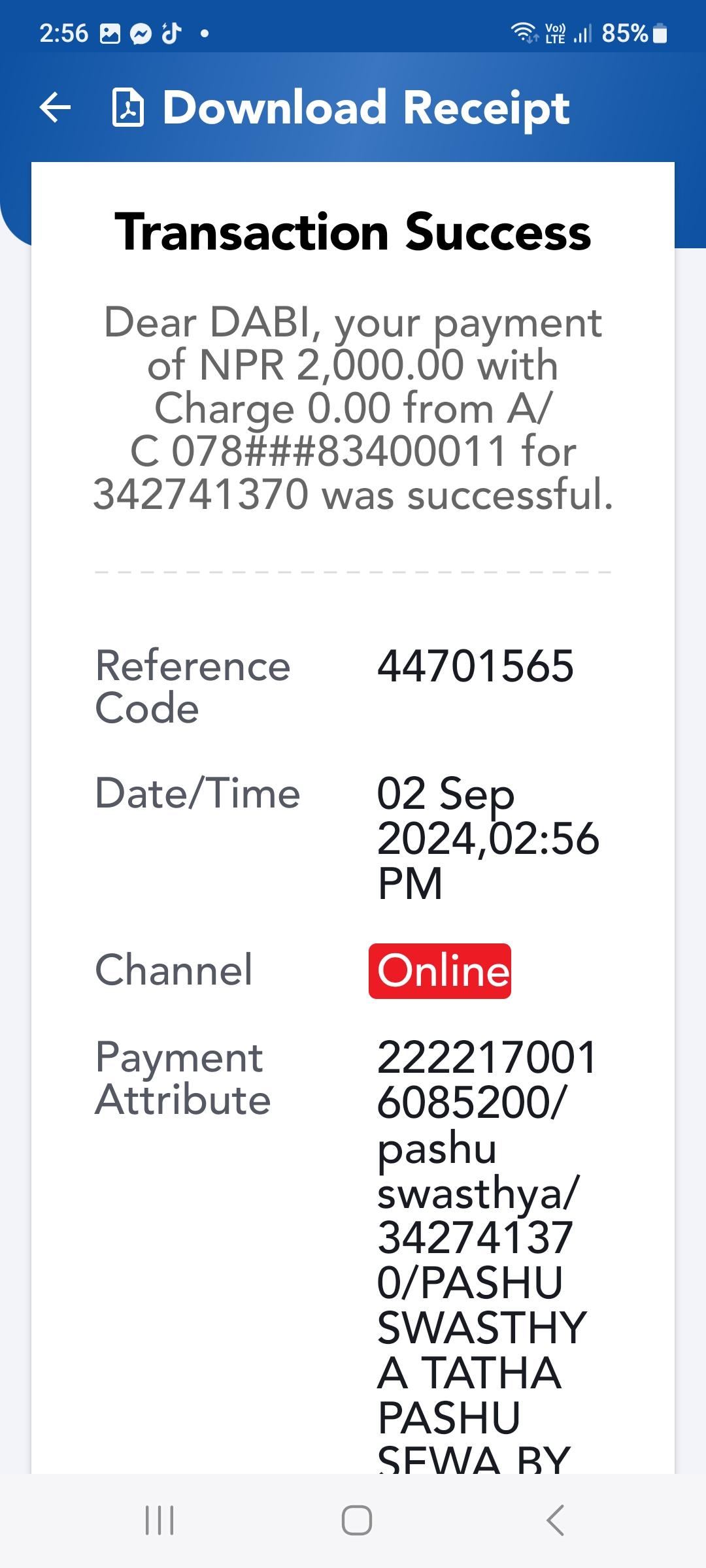Screen dimensions: 706x1568
Task: Tap the system back chevron
Action: tap(555, 1520)
